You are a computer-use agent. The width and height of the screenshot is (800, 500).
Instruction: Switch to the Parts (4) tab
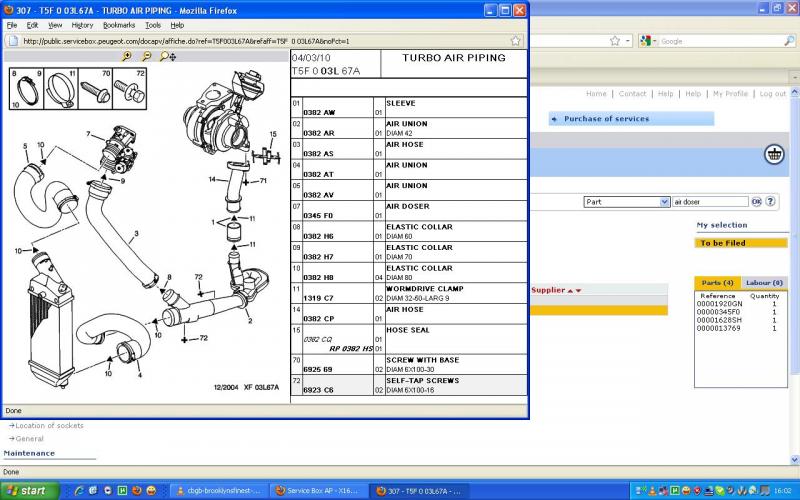coord(717,283)
